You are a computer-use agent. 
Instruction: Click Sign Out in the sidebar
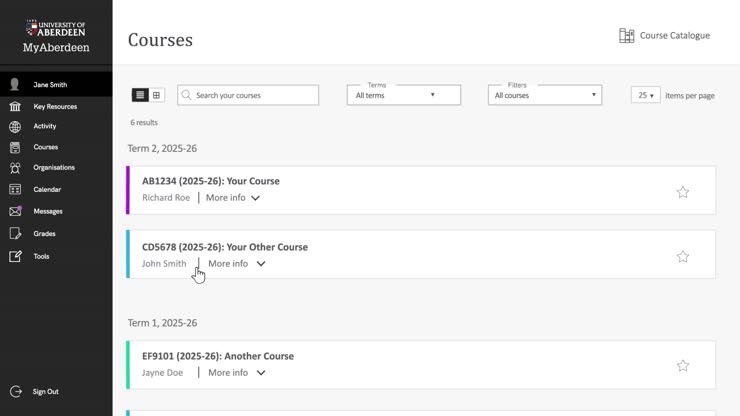pyautogui.click(x=45, y=391)
